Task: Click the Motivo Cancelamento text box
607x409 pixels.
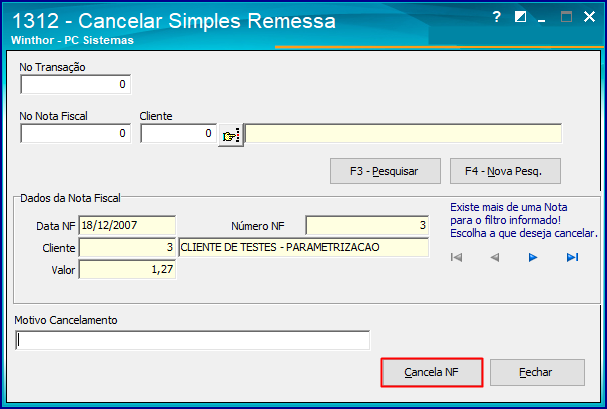Action: [192, 341]
